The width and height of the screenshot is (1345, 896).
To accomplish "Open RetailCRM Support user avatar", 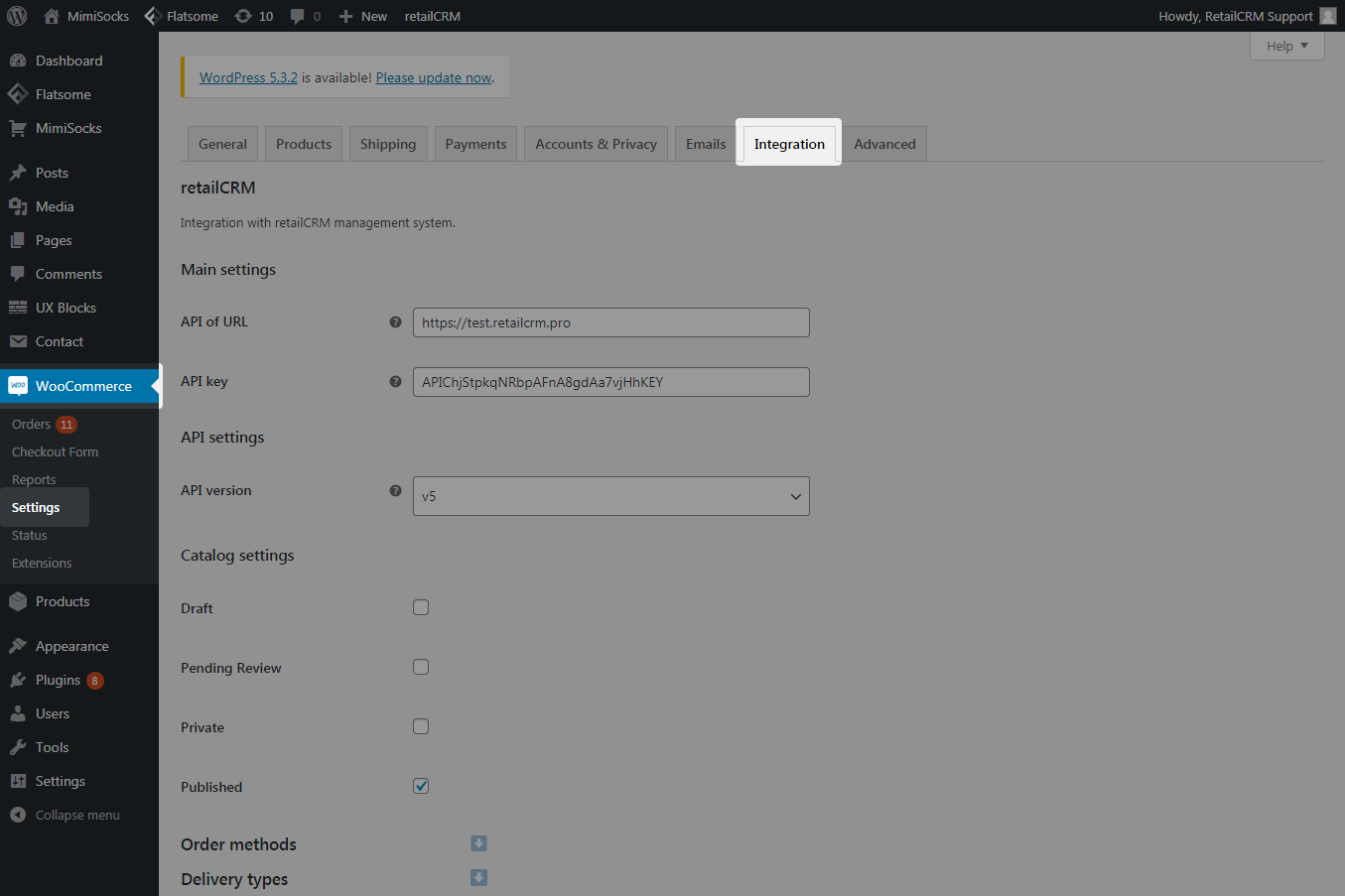I will (1328, 16).
